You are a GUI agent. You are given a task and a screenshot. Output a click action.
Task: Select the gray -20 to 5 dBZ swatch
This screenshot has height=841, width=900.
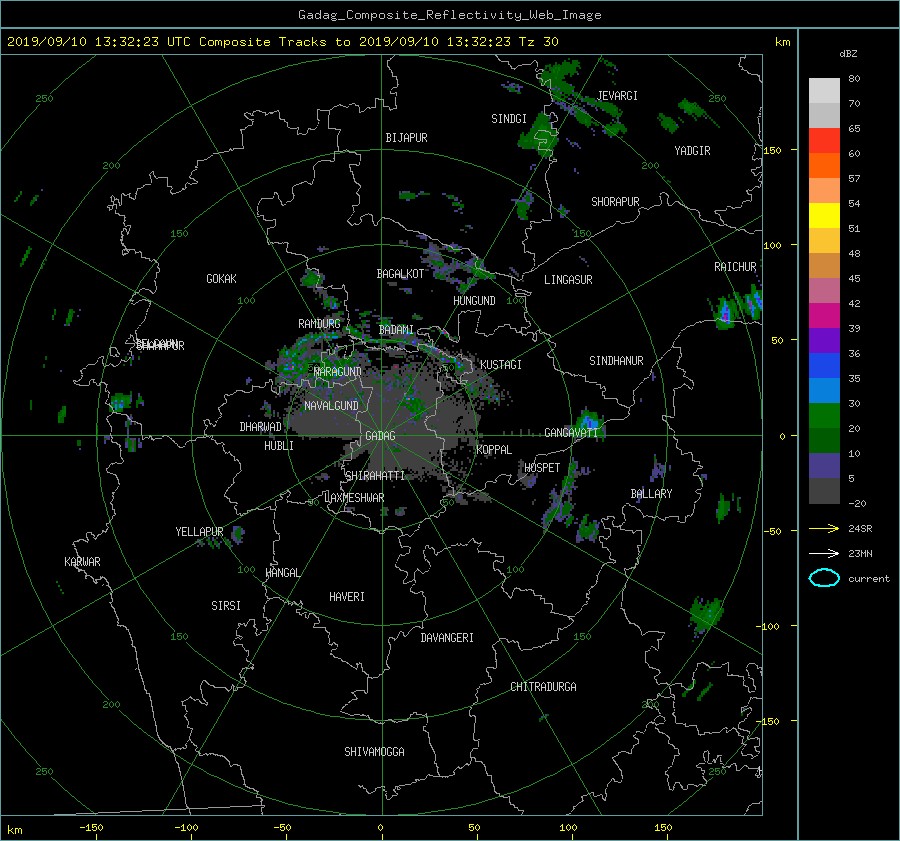tap(824, 491)
